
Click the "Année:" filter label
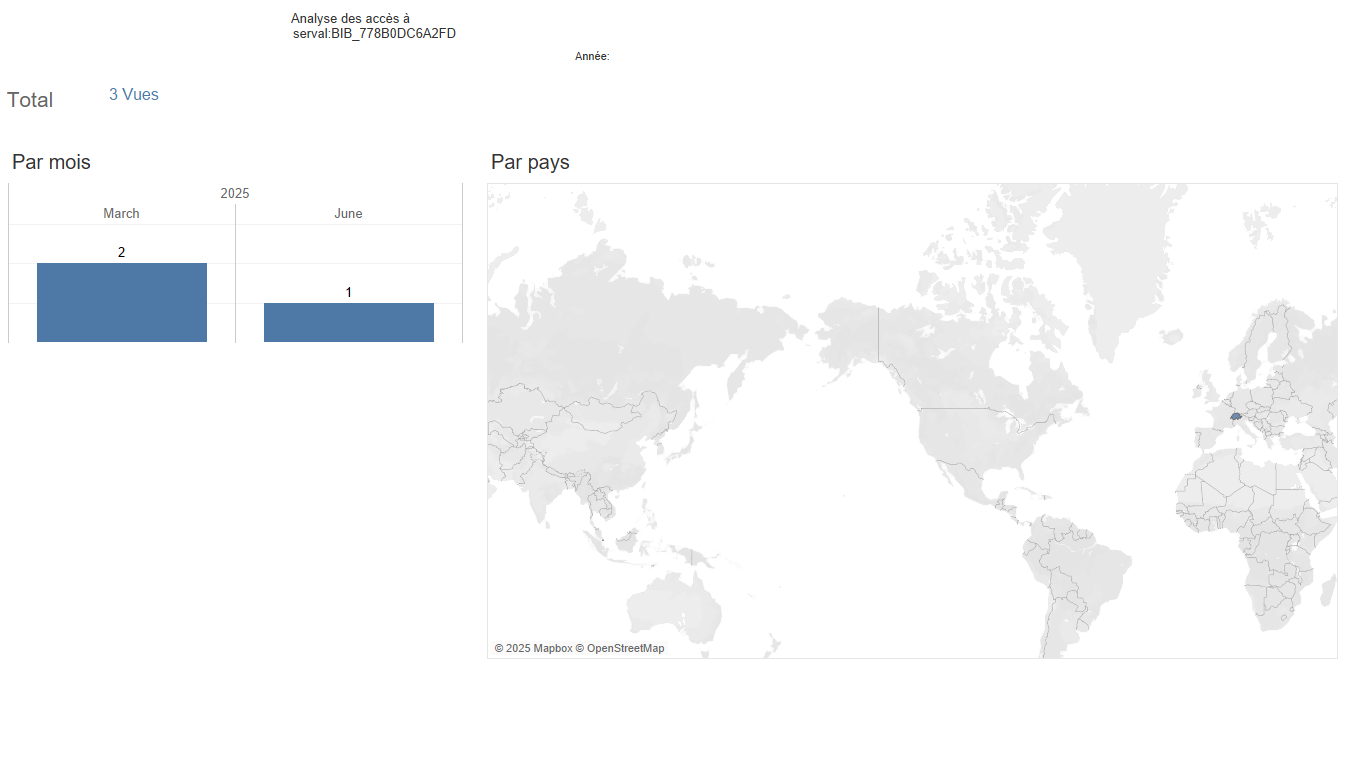pos(592,57)
